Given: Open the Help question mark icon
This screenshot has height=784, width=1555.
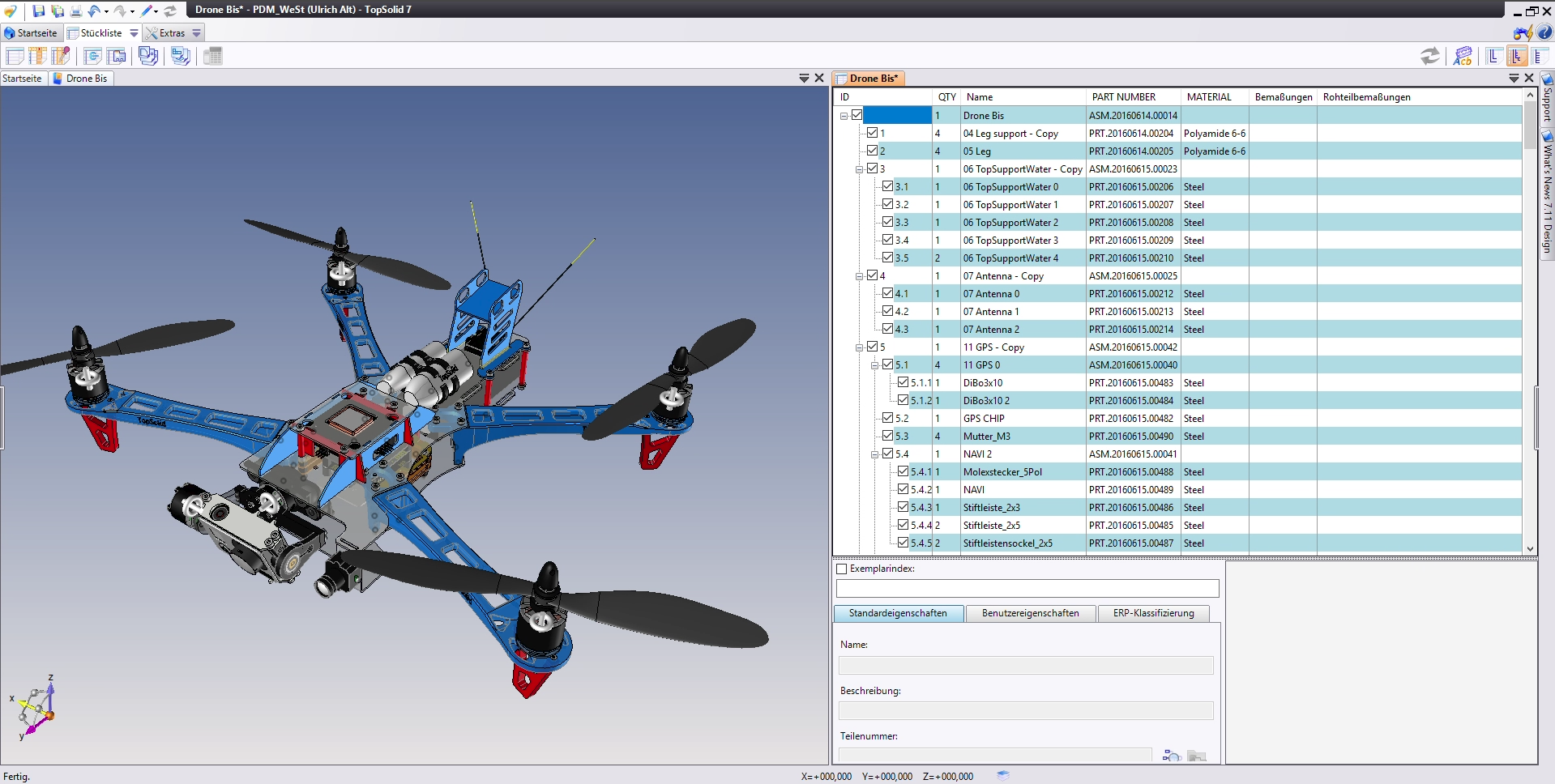Looking at the screenshot, I should click(1545, 33).
